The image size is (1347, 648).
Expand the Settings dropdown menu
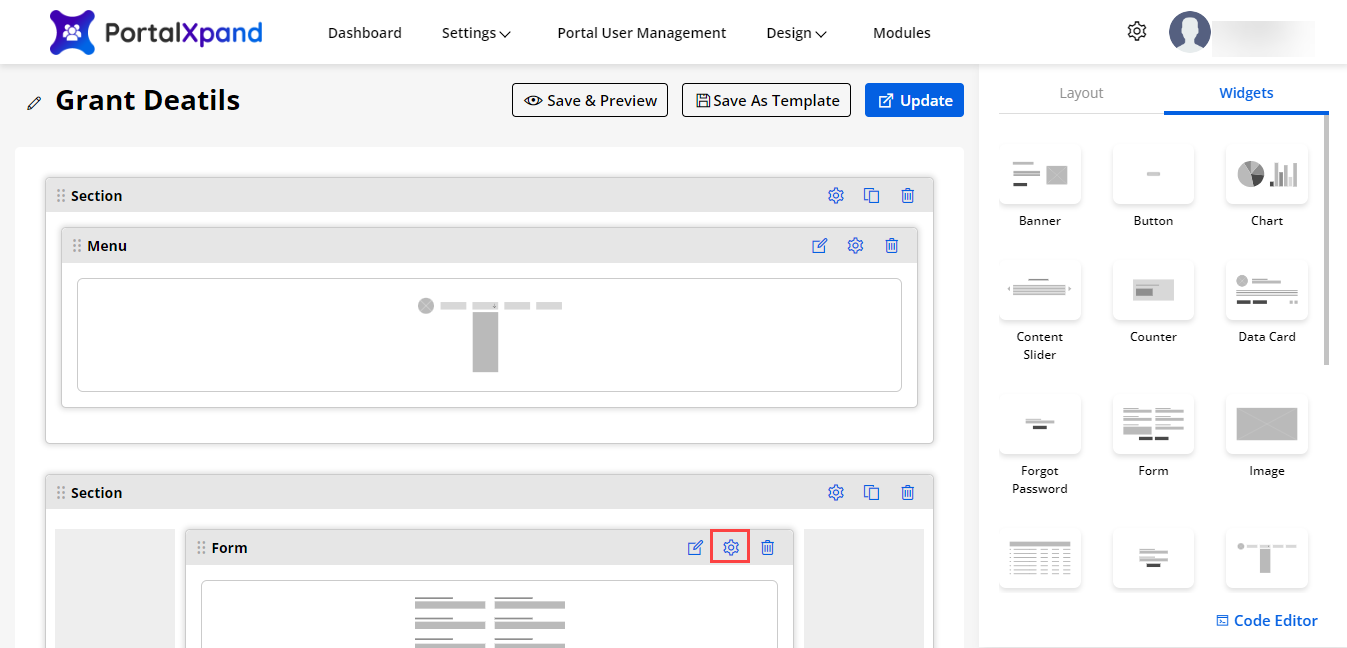point(476,33)
